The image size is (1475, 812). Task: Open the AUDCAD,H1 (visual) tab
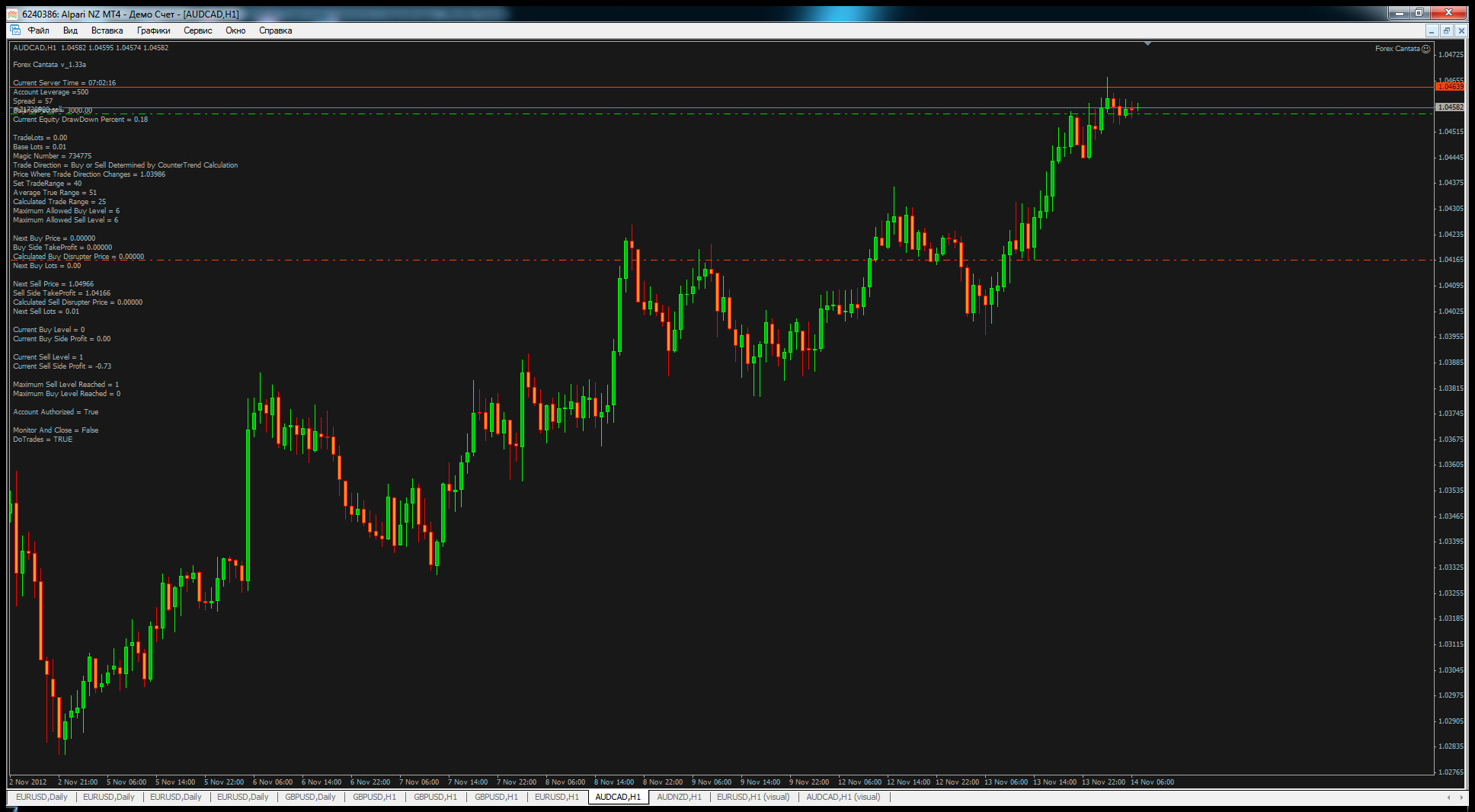tap(843, 797)
